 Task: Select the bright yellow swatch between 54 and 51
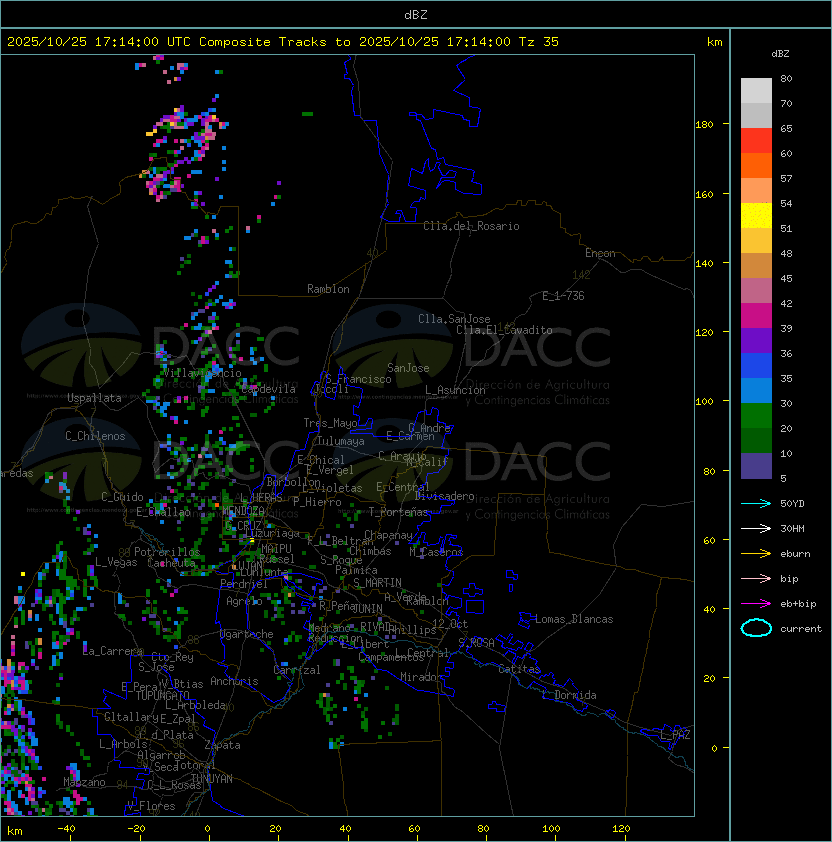pos(756,216)
